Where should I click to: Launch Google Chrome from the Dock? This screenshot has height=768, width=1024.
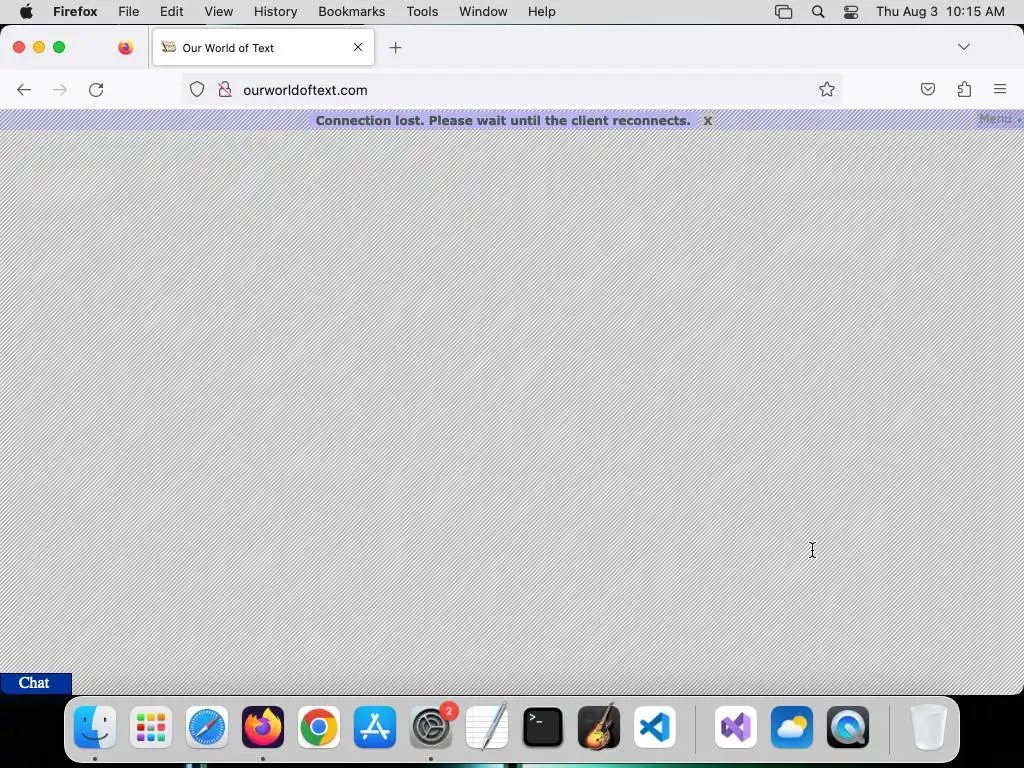(x=319, y=727)
